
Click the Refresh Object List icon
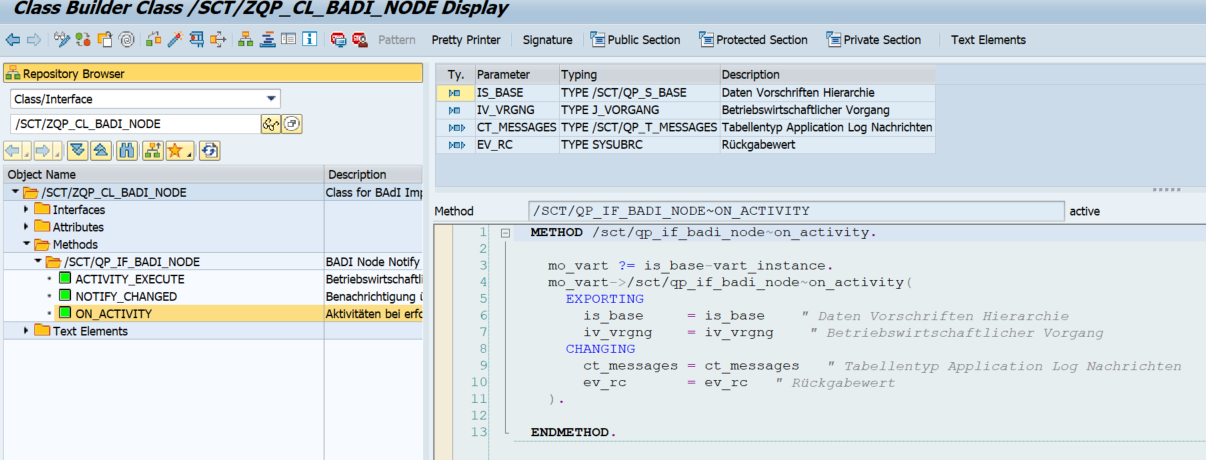[209, 151]
